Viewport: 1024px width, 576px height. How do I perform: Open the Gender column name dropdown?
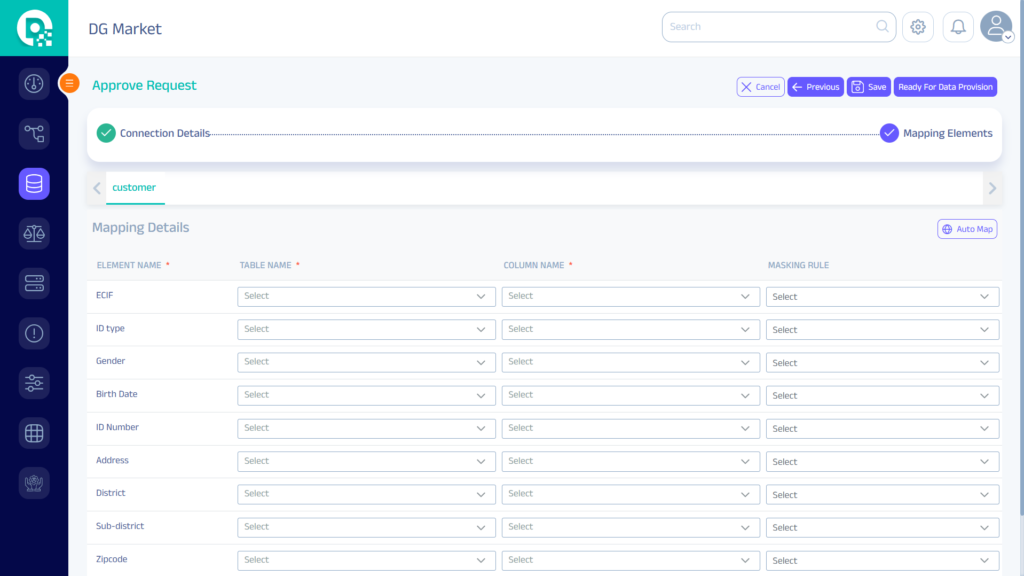tap(630, 362)
